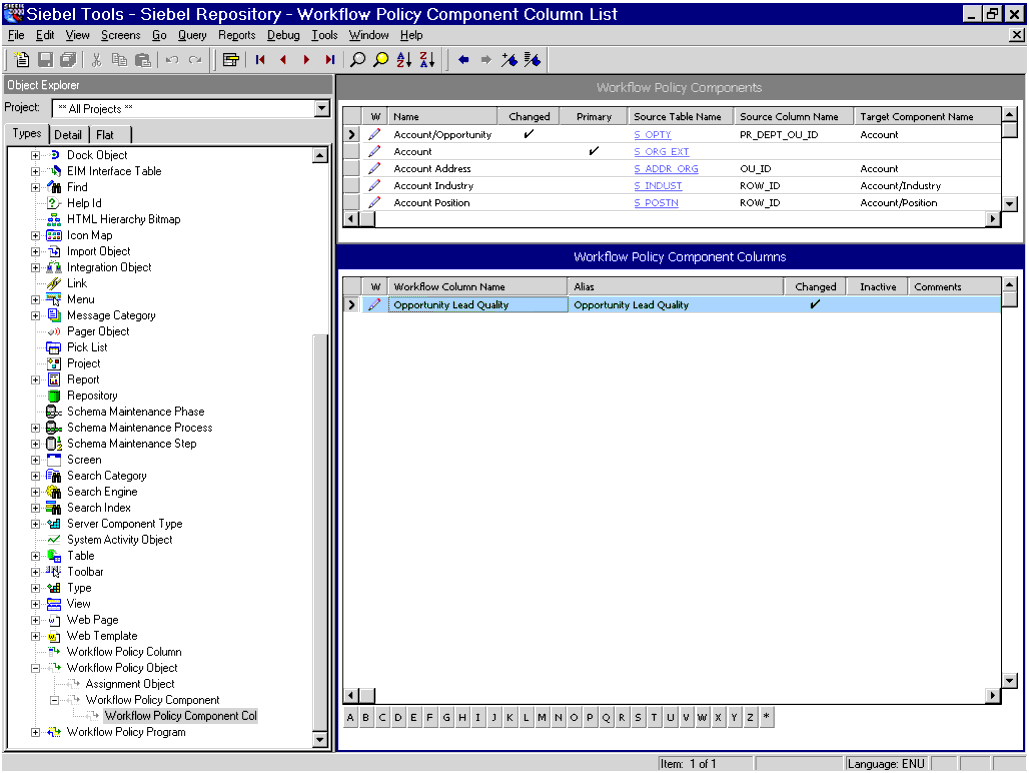Open the Screens menu
Image resolution: width=1029 pixels, height=773 pixels.
(120, 35)
